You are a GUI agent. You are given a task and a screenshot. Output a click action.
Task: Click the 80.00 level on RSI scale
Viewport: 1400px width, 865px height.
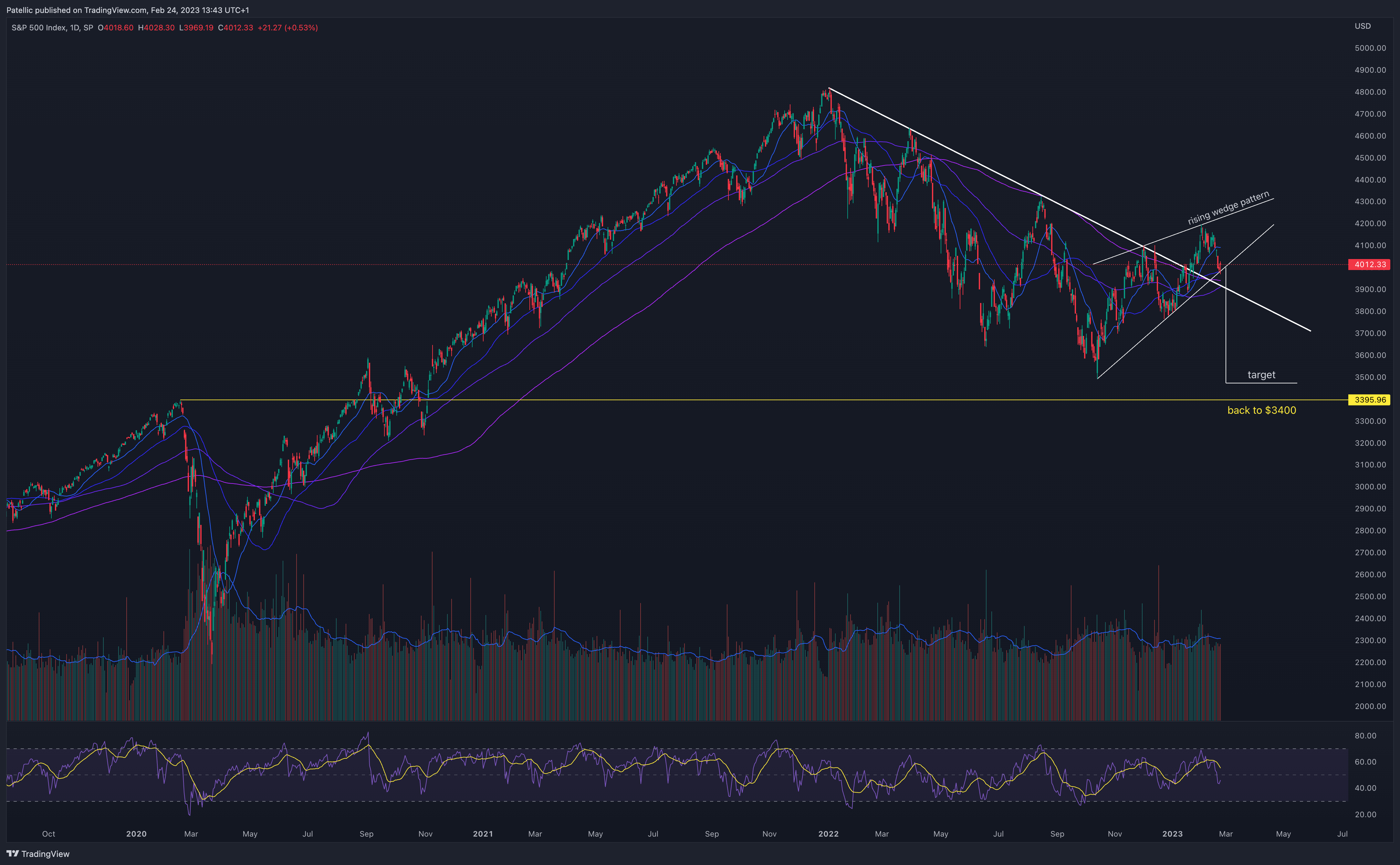click(1365, 736)
